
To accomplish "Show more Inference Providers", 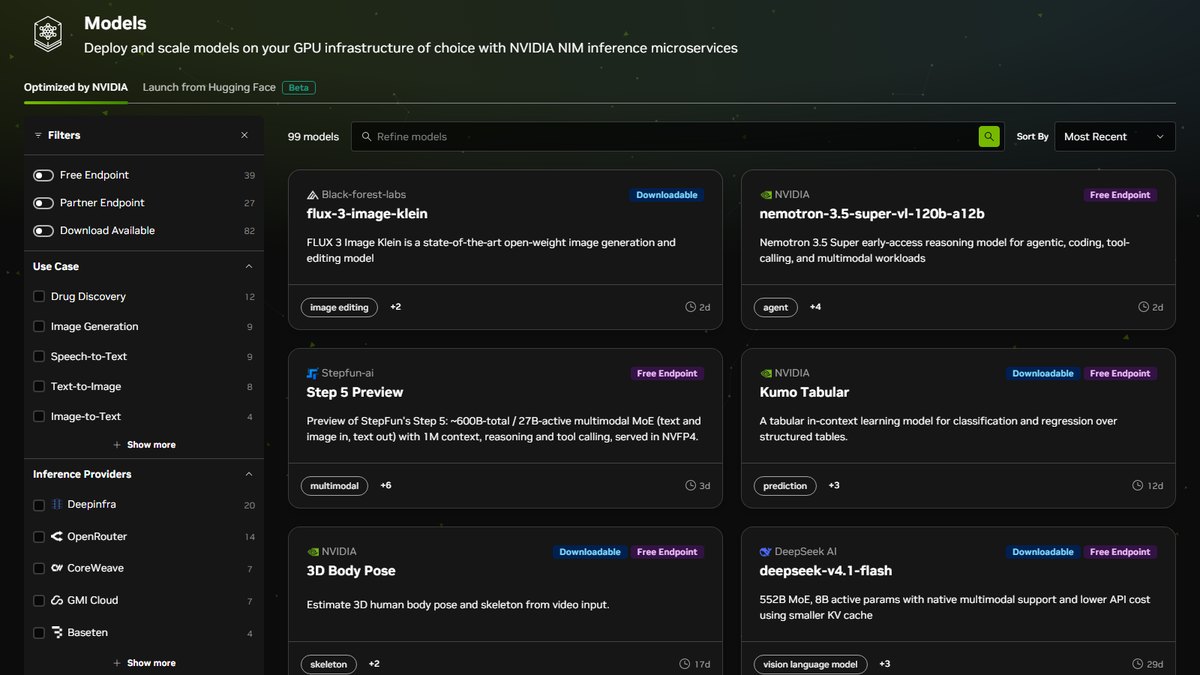I will [x=144, y=663].
